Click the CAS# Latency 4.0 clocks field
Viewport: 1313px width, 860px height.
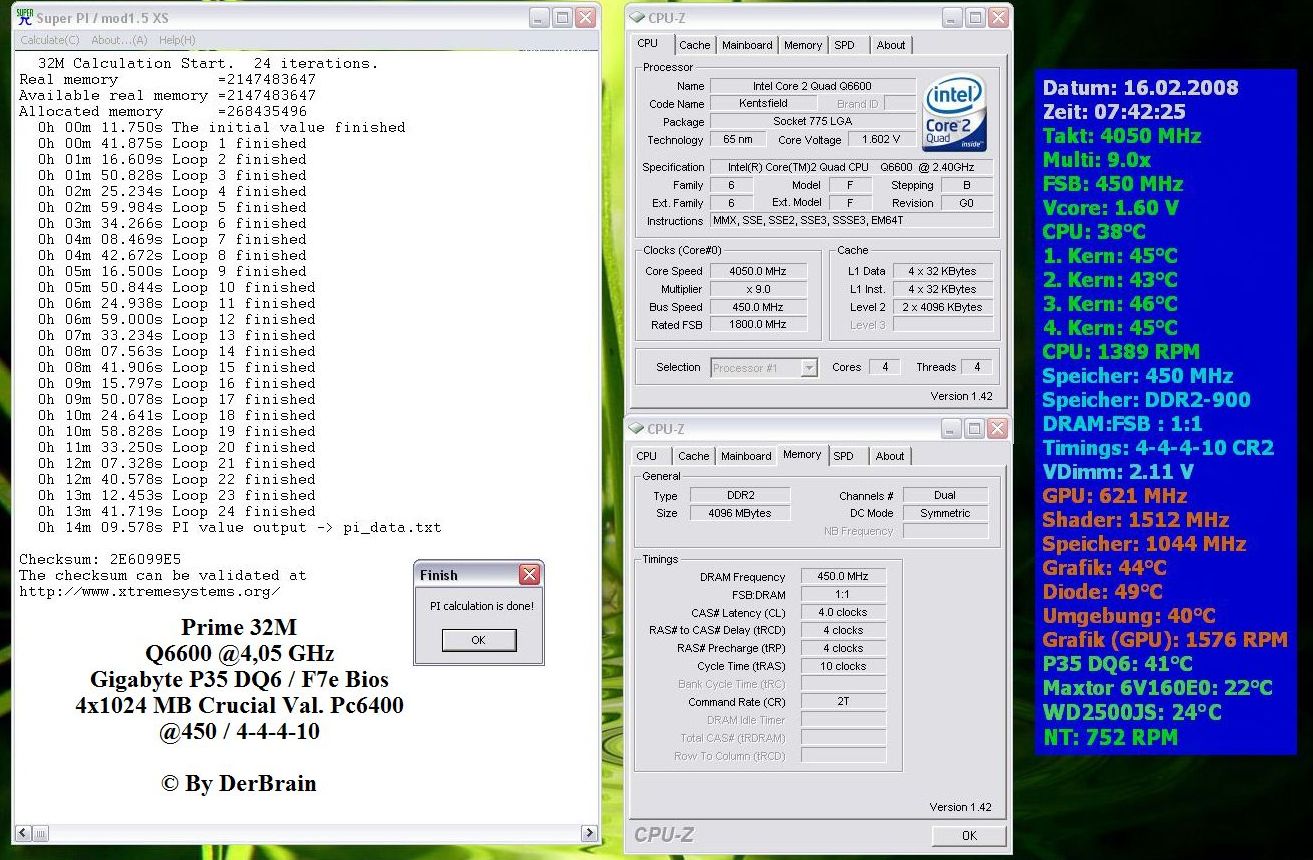coord(843,612)
